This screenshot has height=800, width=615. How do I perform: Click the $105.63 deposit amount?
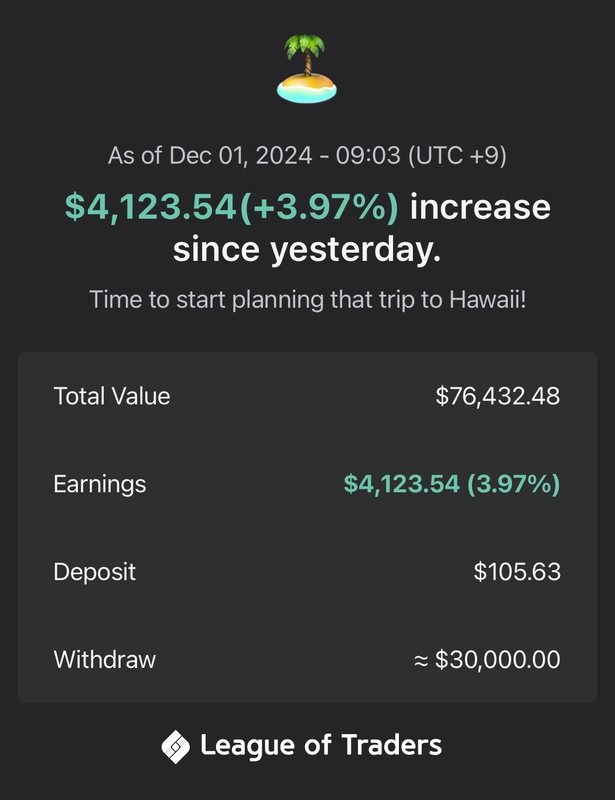click(x=517, y=571)
